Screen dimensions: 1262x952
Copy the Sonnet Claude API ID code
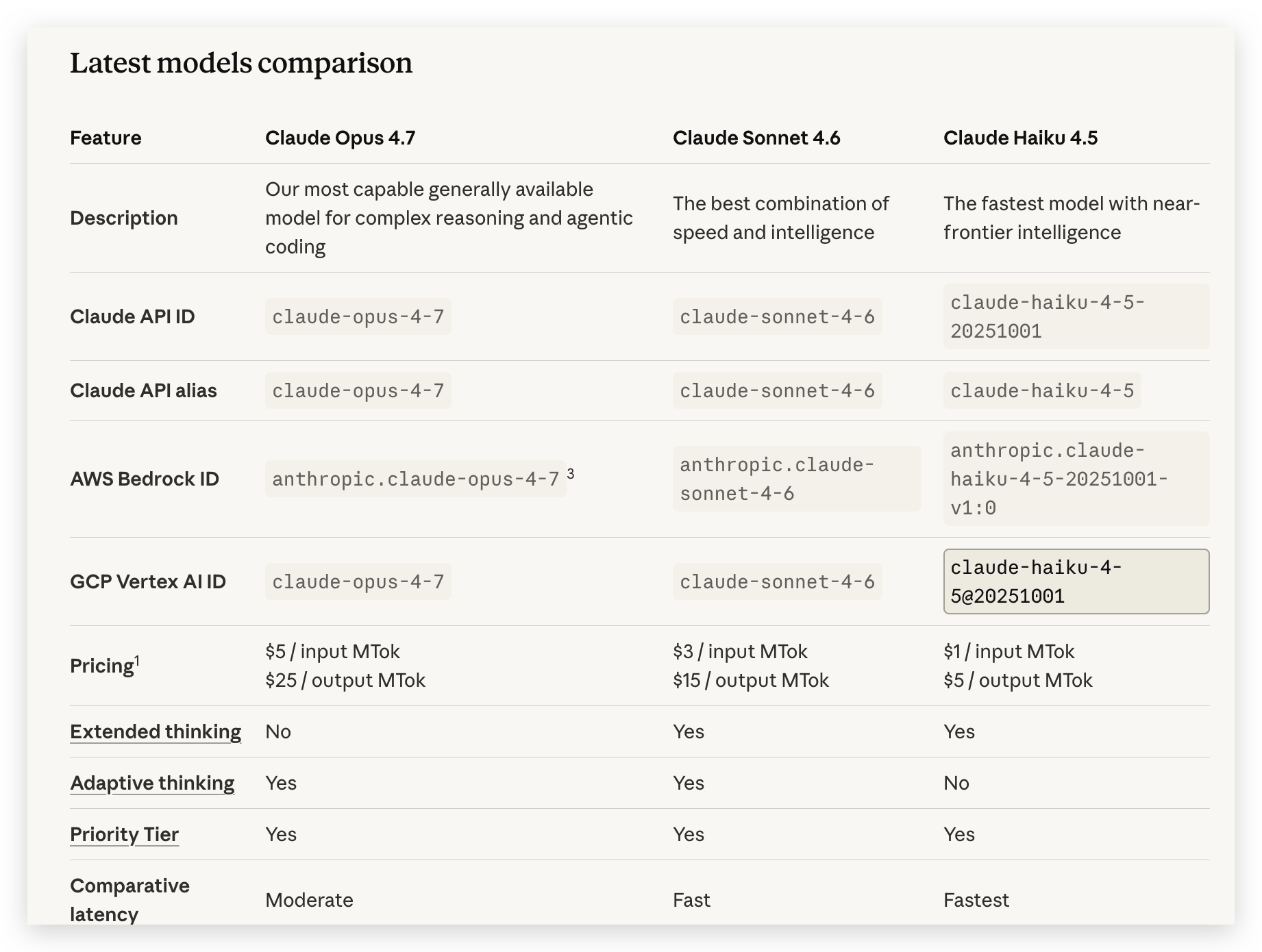point(777,316)
